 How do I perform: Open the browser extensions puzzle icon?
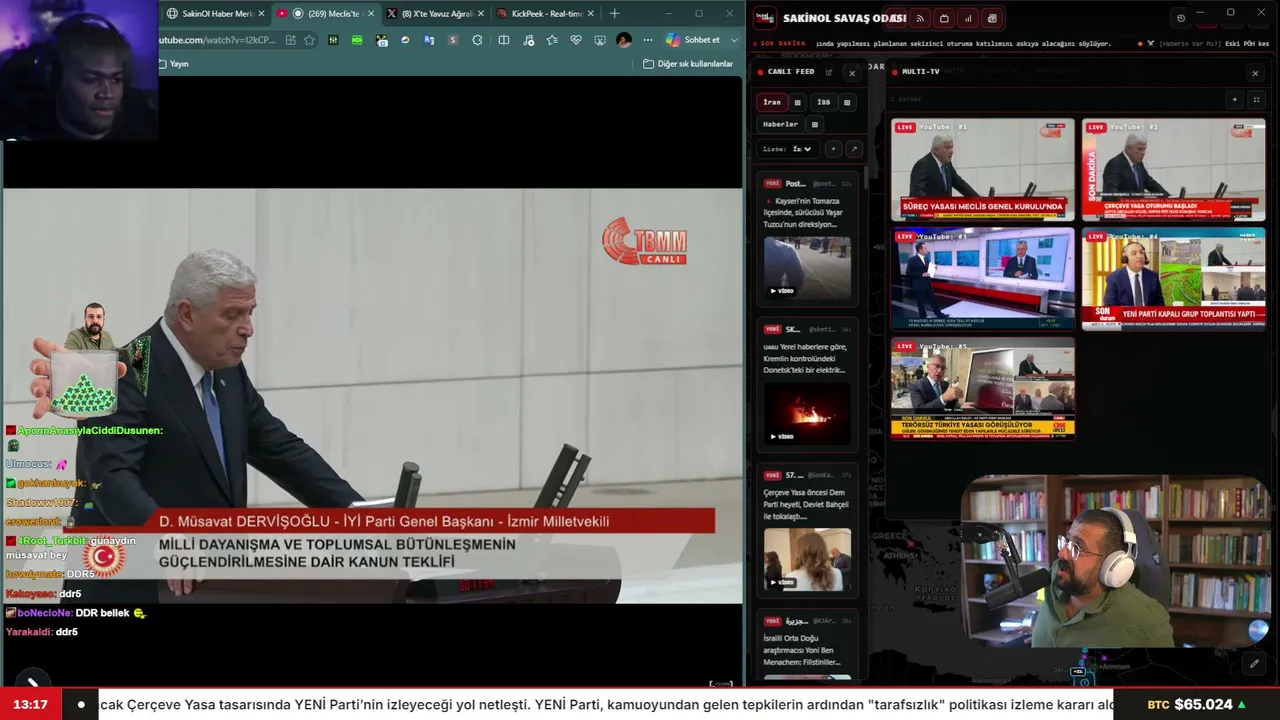(478, 40)
